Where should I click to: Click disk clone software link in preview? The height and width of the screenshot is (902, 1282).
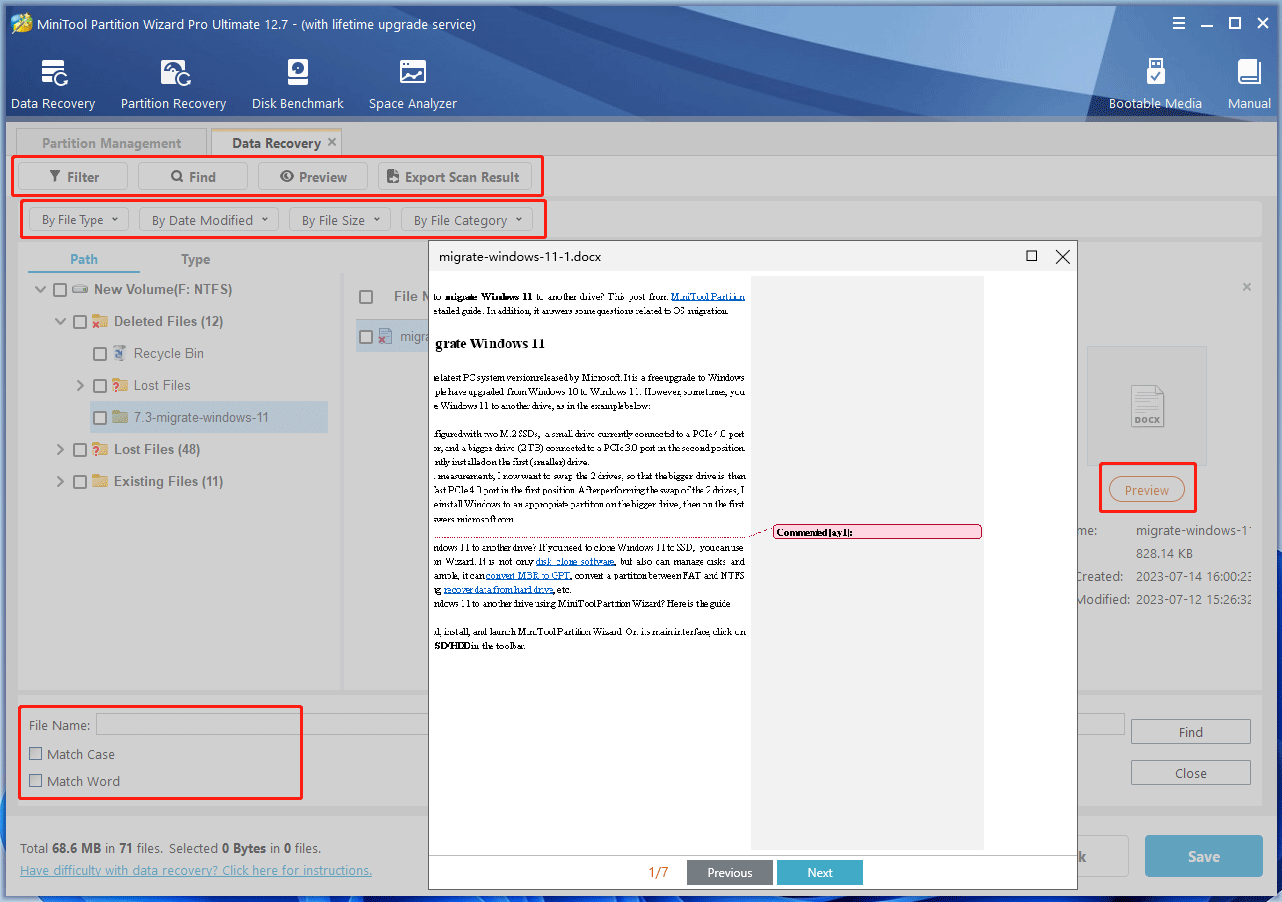click(x=574, y=562)
